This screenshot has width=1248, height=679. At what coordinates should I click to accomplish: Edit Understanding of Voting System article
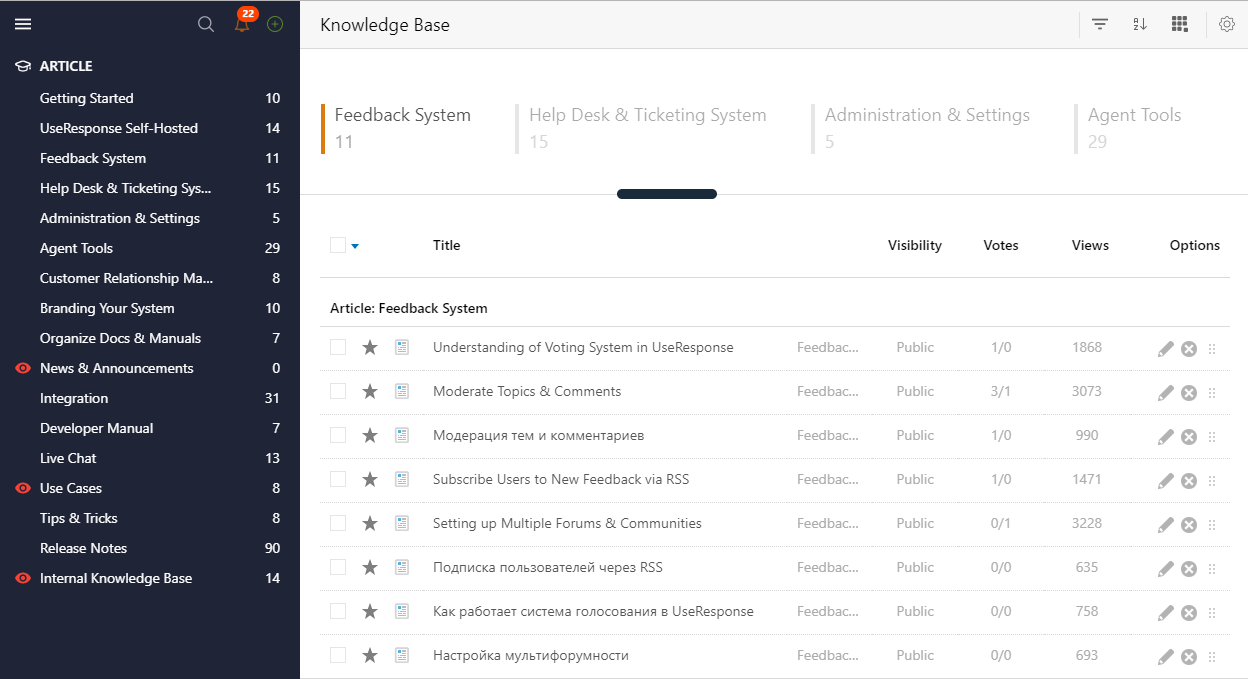click(x=1165, y=348)
